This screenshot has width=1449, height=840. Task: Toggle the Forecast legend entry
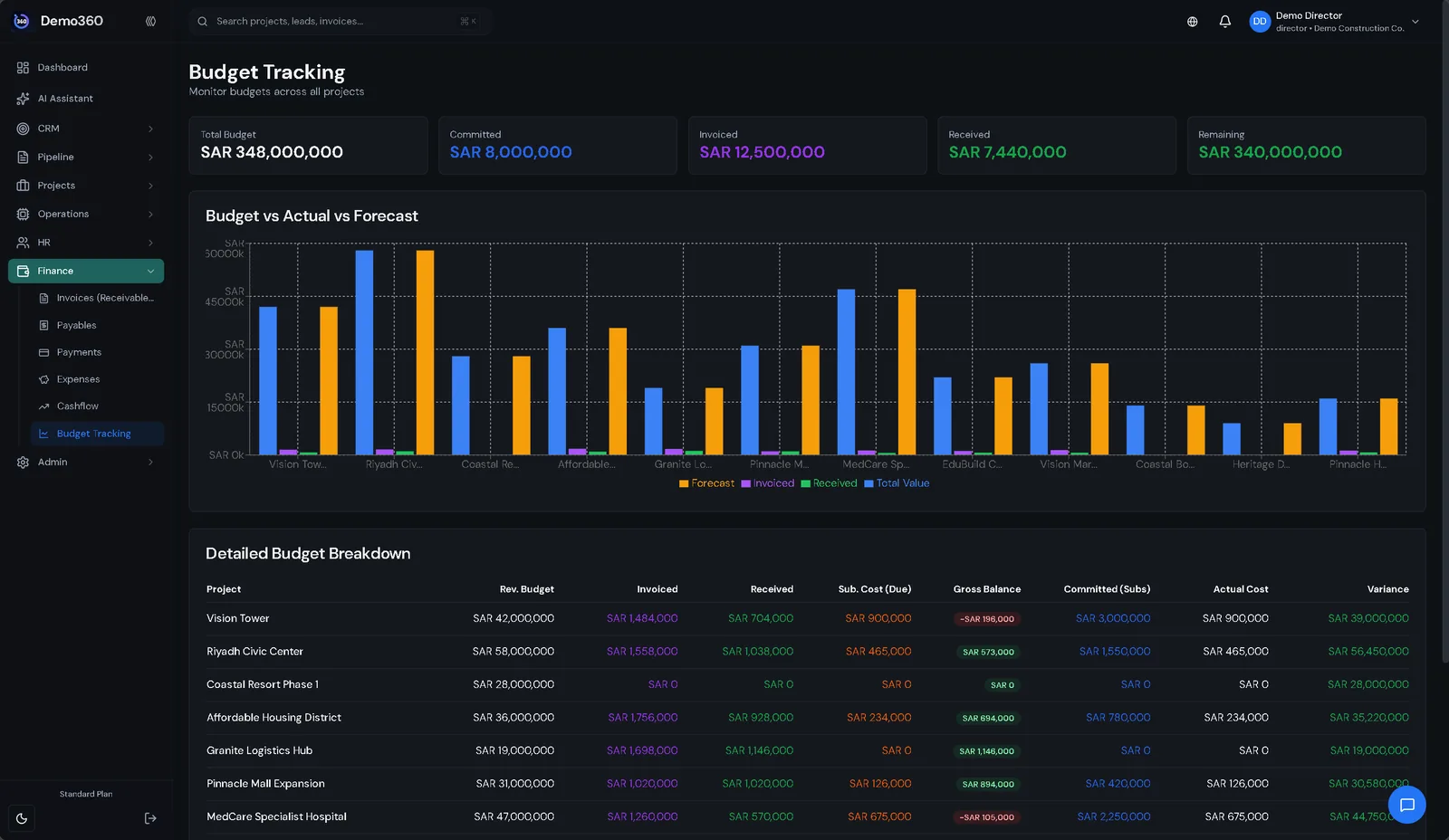(706, 483)
